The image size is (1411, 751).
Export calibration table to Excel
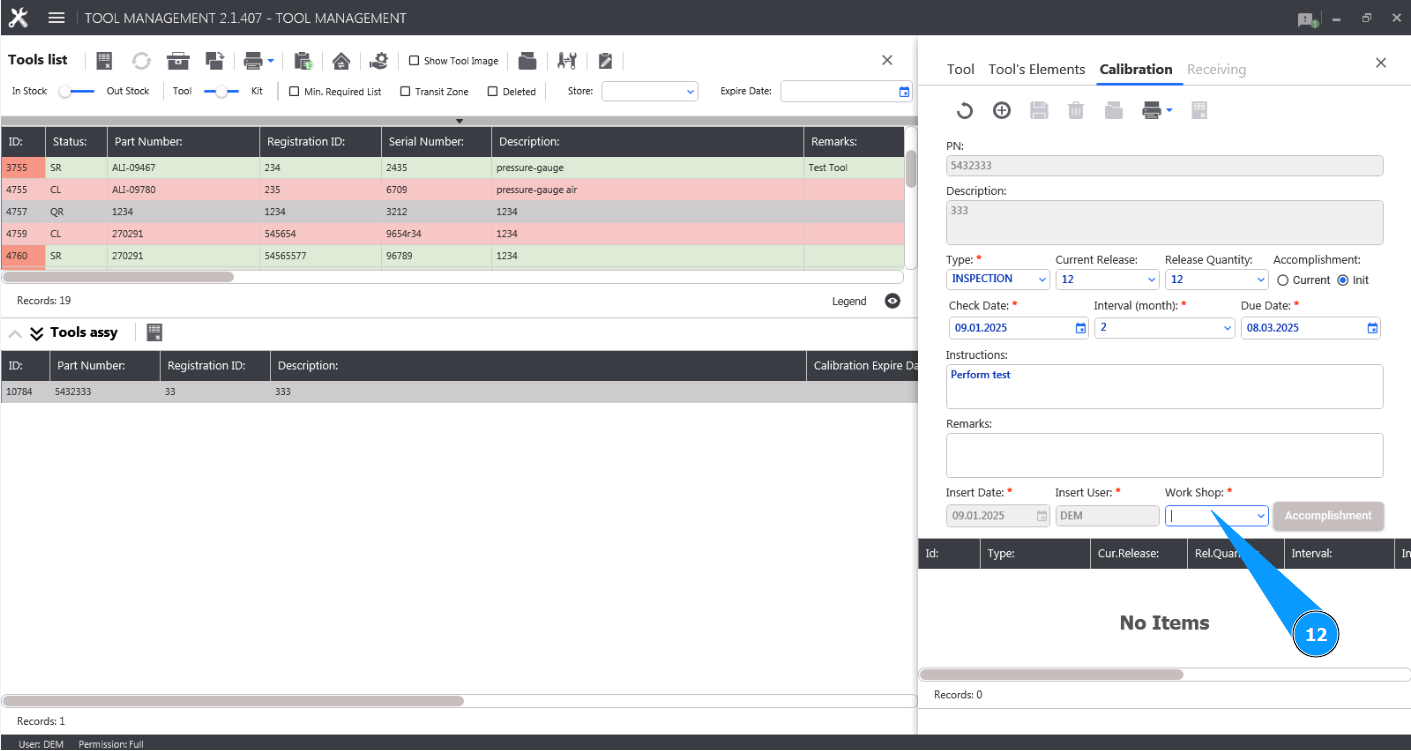1200,111
